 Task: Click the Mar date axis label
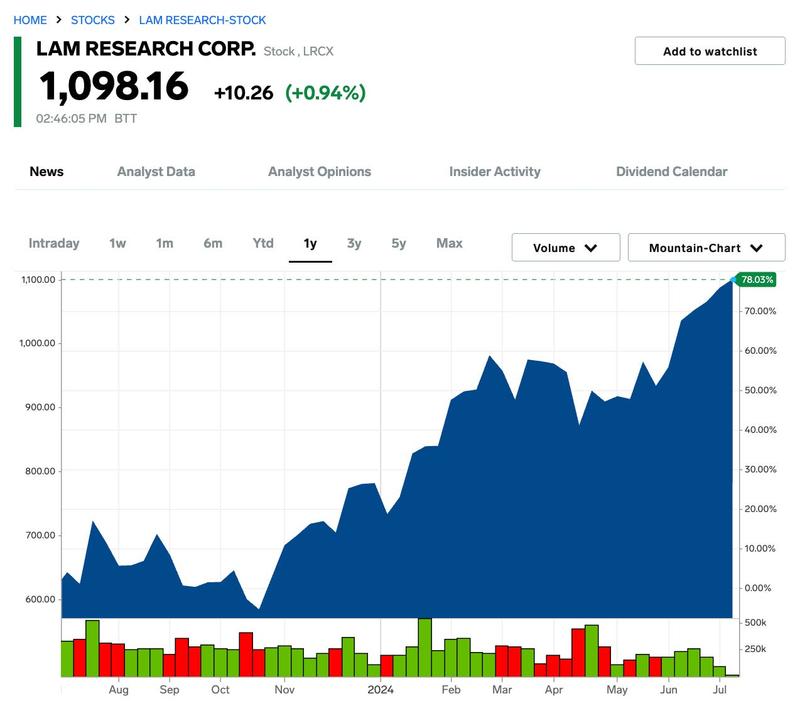tap(502, 690)
